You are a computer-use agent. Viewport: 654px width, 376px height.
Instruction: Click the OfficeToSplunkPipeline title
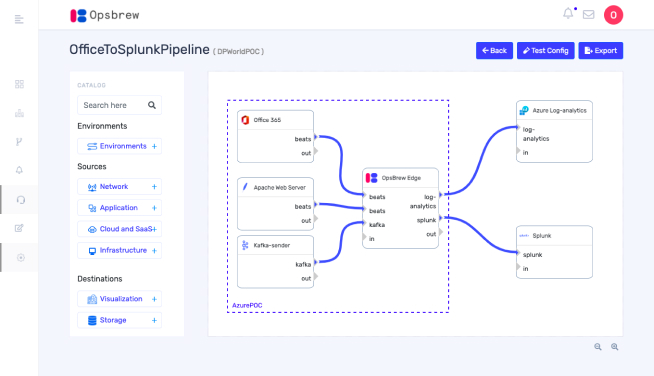click(139, 50)
